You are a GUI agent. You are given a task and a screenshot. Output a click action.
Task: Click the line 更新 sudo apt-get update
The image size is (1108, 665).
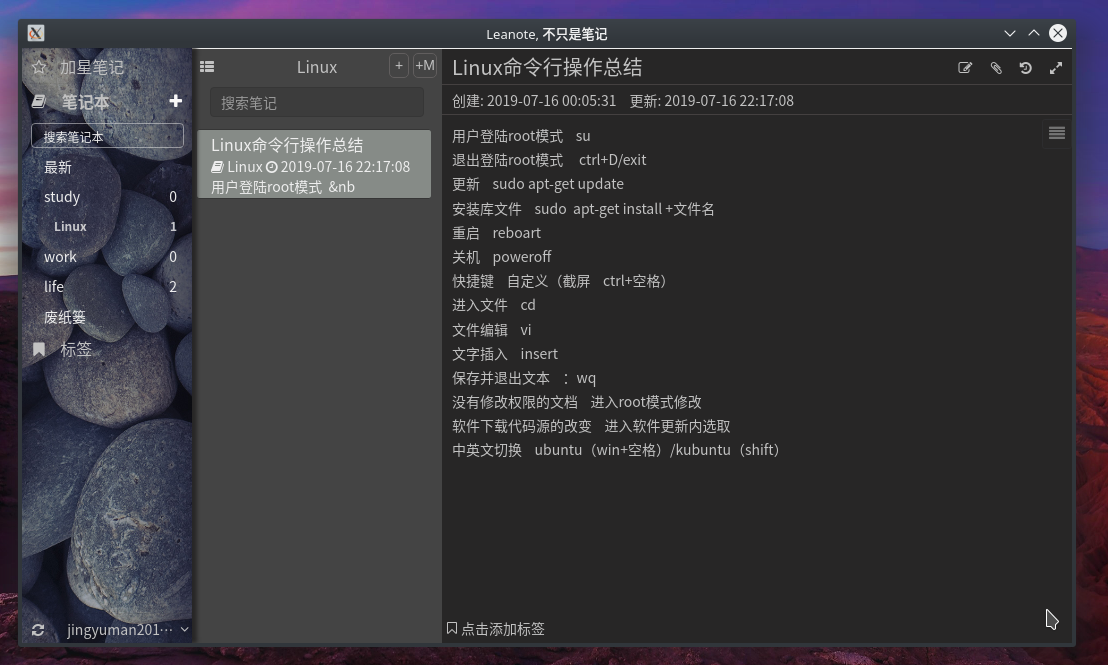538,184
